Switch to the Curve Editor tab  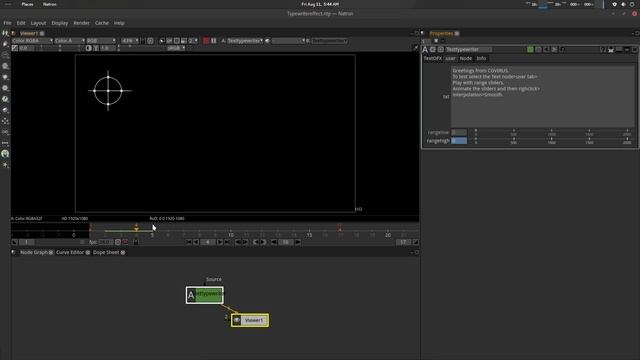click(x=70, y=252)
